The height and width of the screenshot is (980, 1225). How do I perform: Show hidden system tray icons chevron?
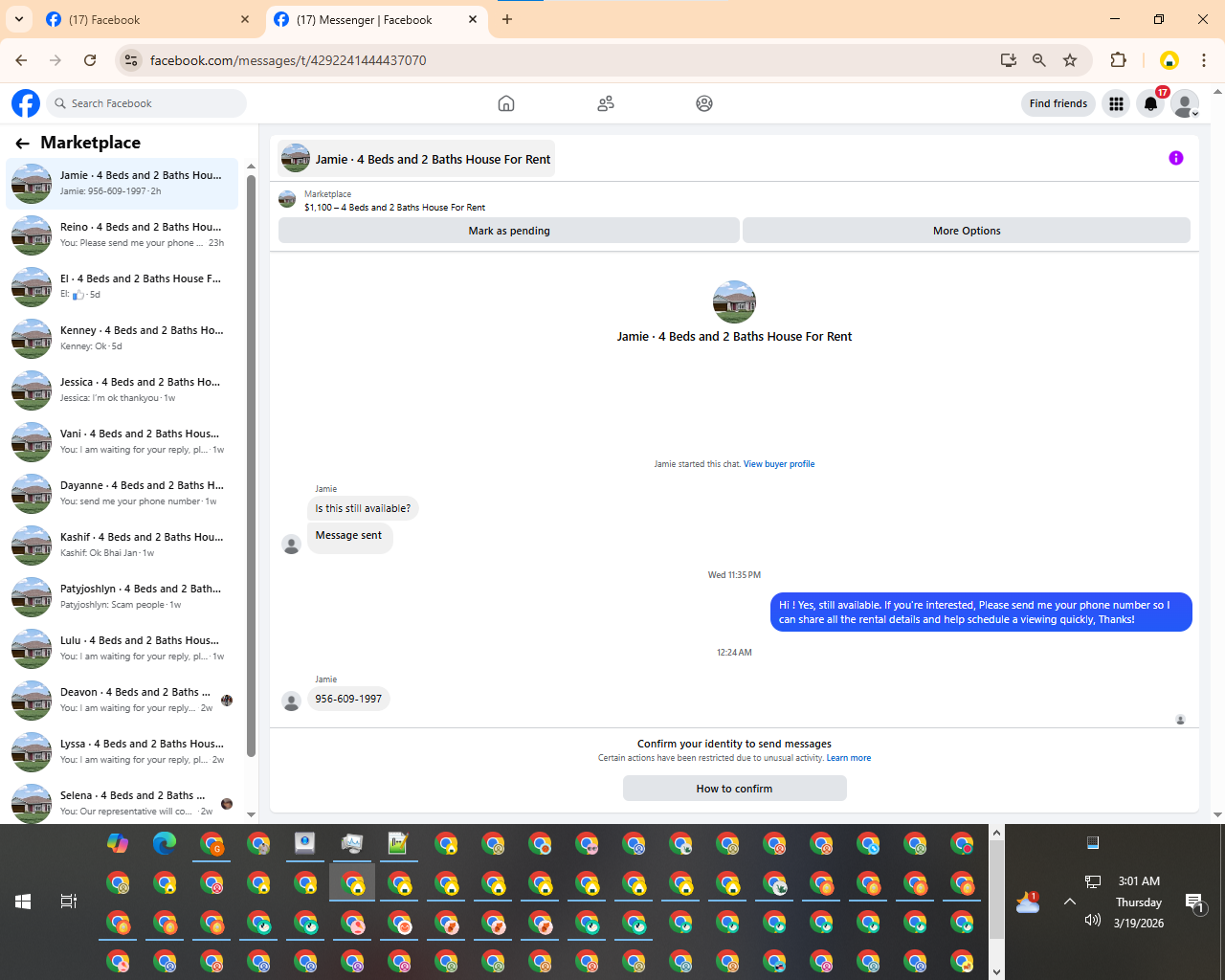click(1070, 902)
